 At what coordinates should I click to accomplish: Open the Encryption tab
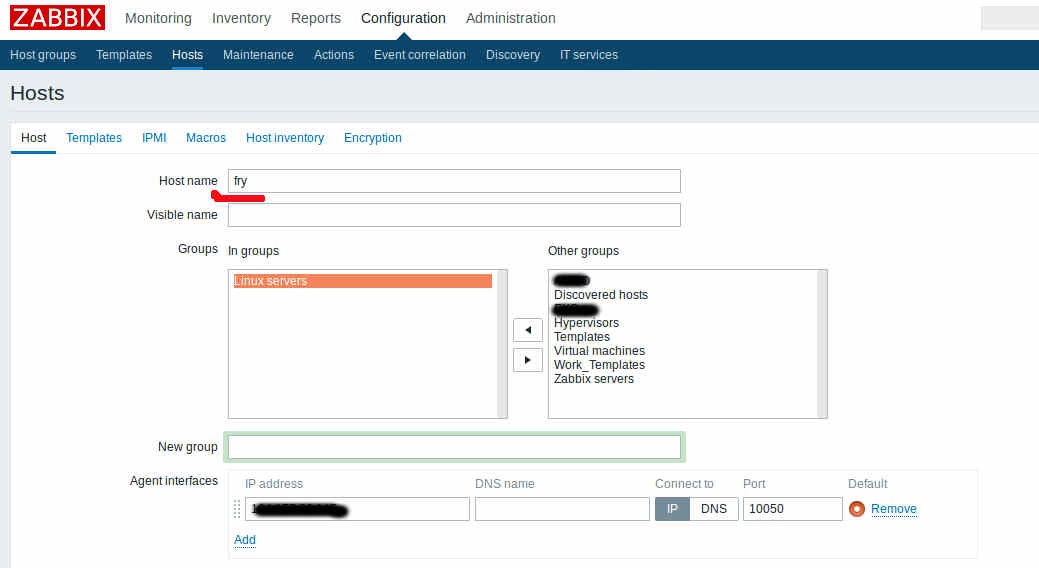(372, 138)
